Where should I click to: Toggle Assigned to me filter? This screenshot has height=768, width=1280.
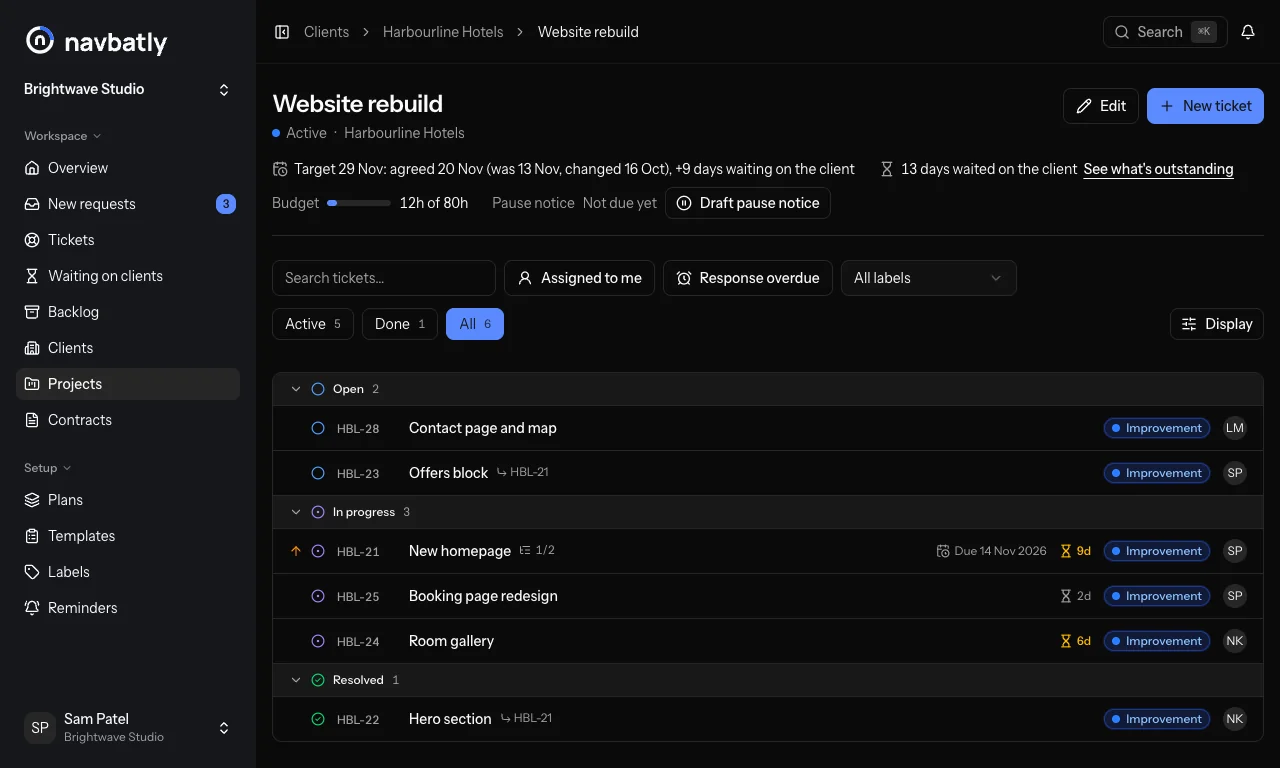[x=579, y=278]
